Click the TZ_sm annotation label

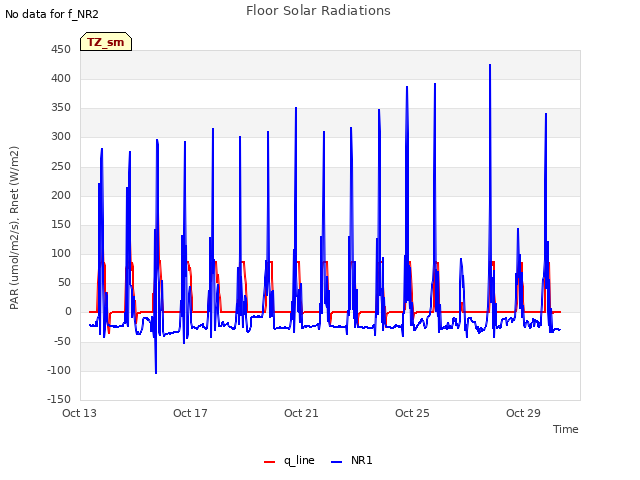tap(106, 42)
